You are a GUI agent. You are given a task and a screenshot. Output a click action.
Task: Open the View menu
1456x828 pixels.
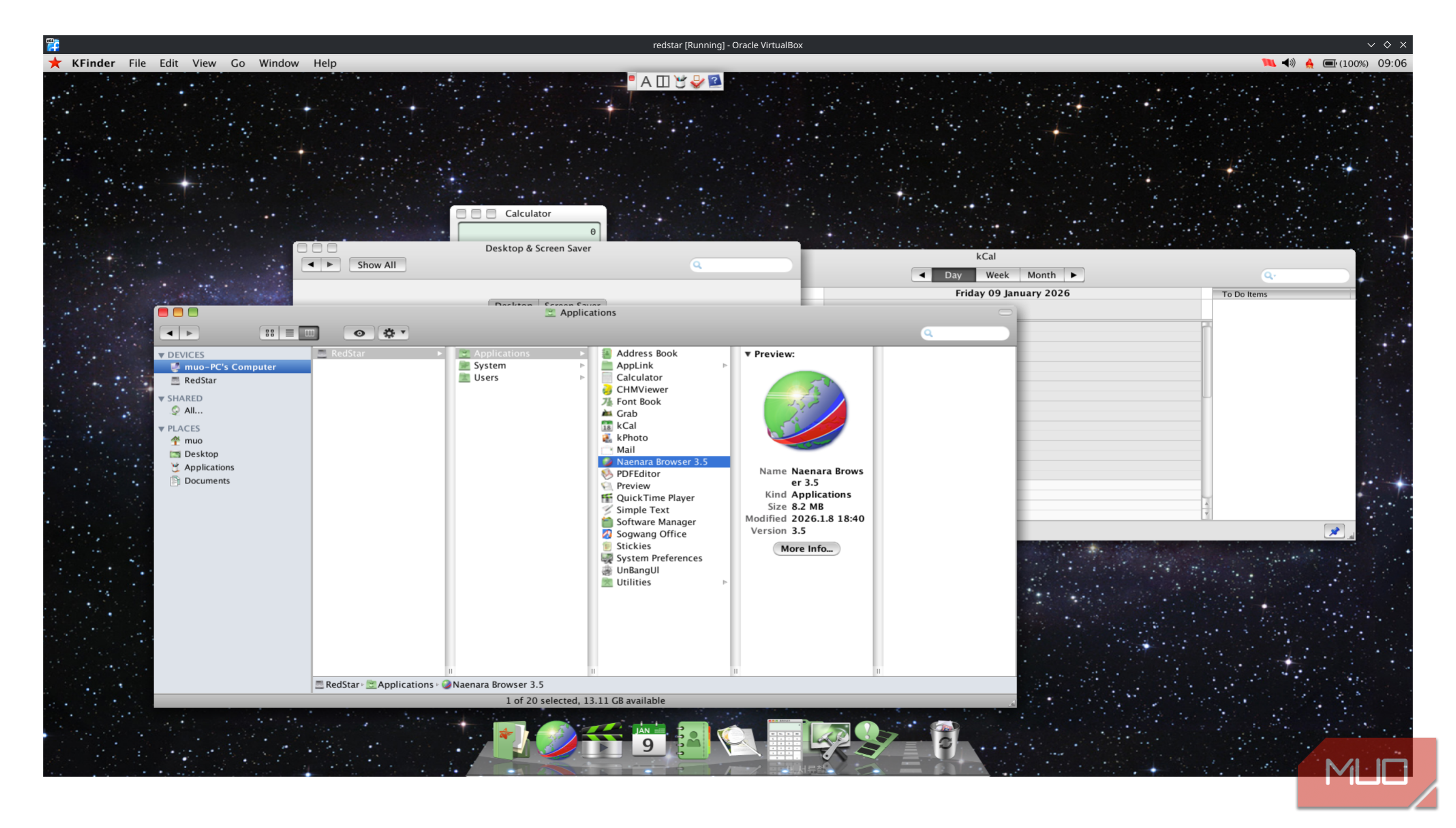[x=203, y=63]
